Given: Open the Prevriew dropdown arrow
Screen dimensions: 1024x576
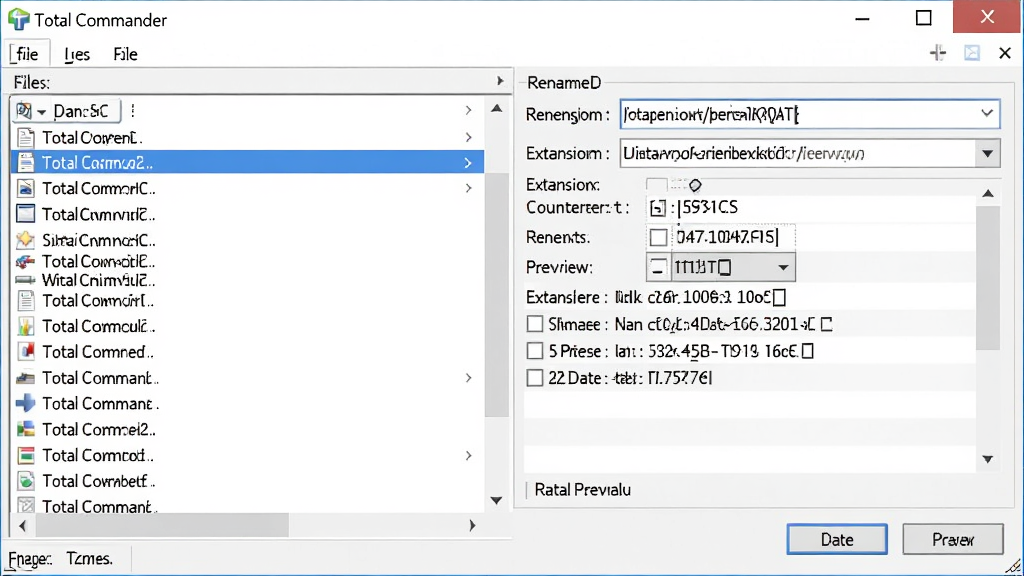Looking at the screenshot, I should (x=783, y=267).
